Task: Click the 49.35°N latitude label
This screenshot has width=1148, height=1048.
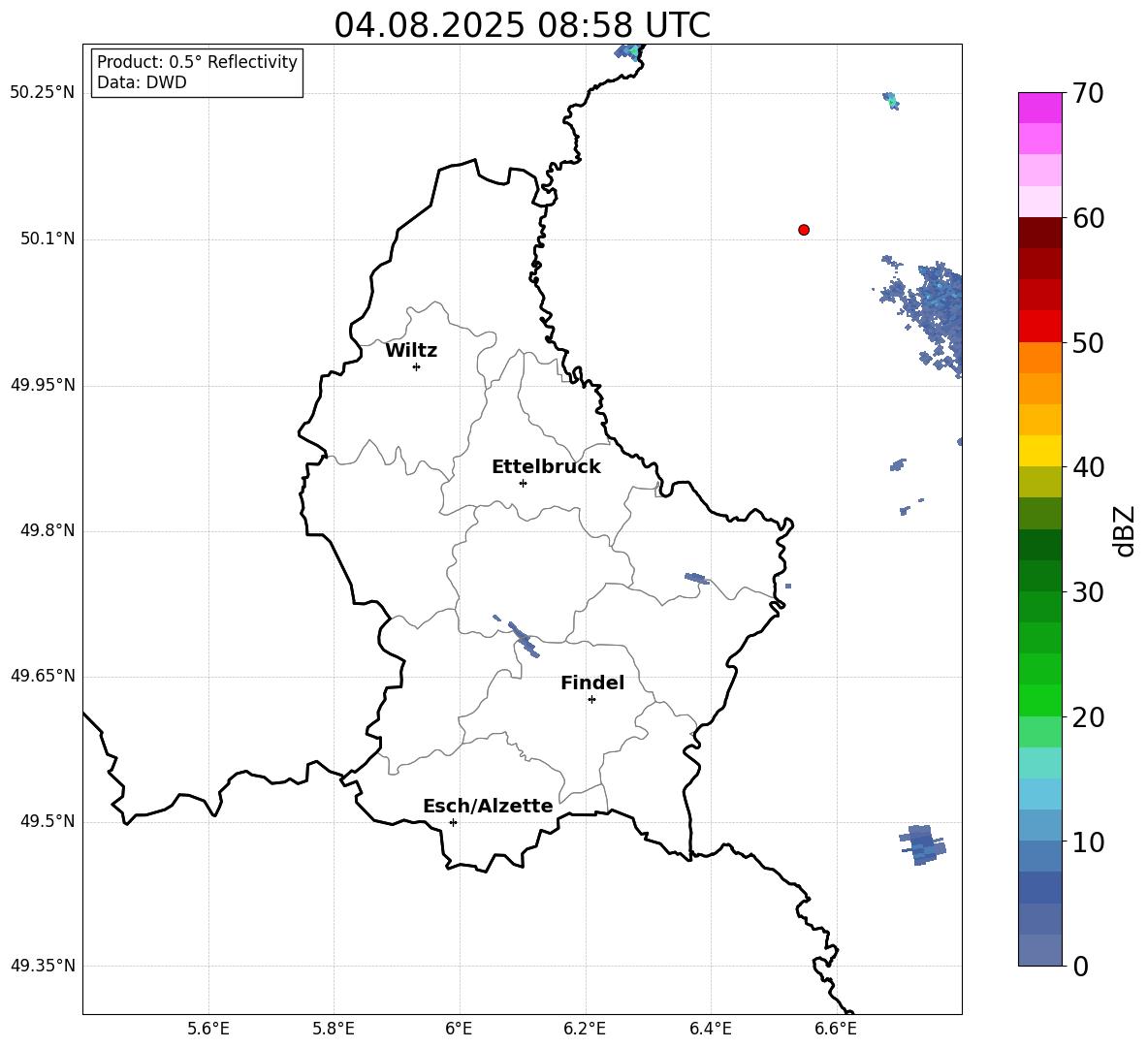Action: pyautogui.click(x=43, y=966)
